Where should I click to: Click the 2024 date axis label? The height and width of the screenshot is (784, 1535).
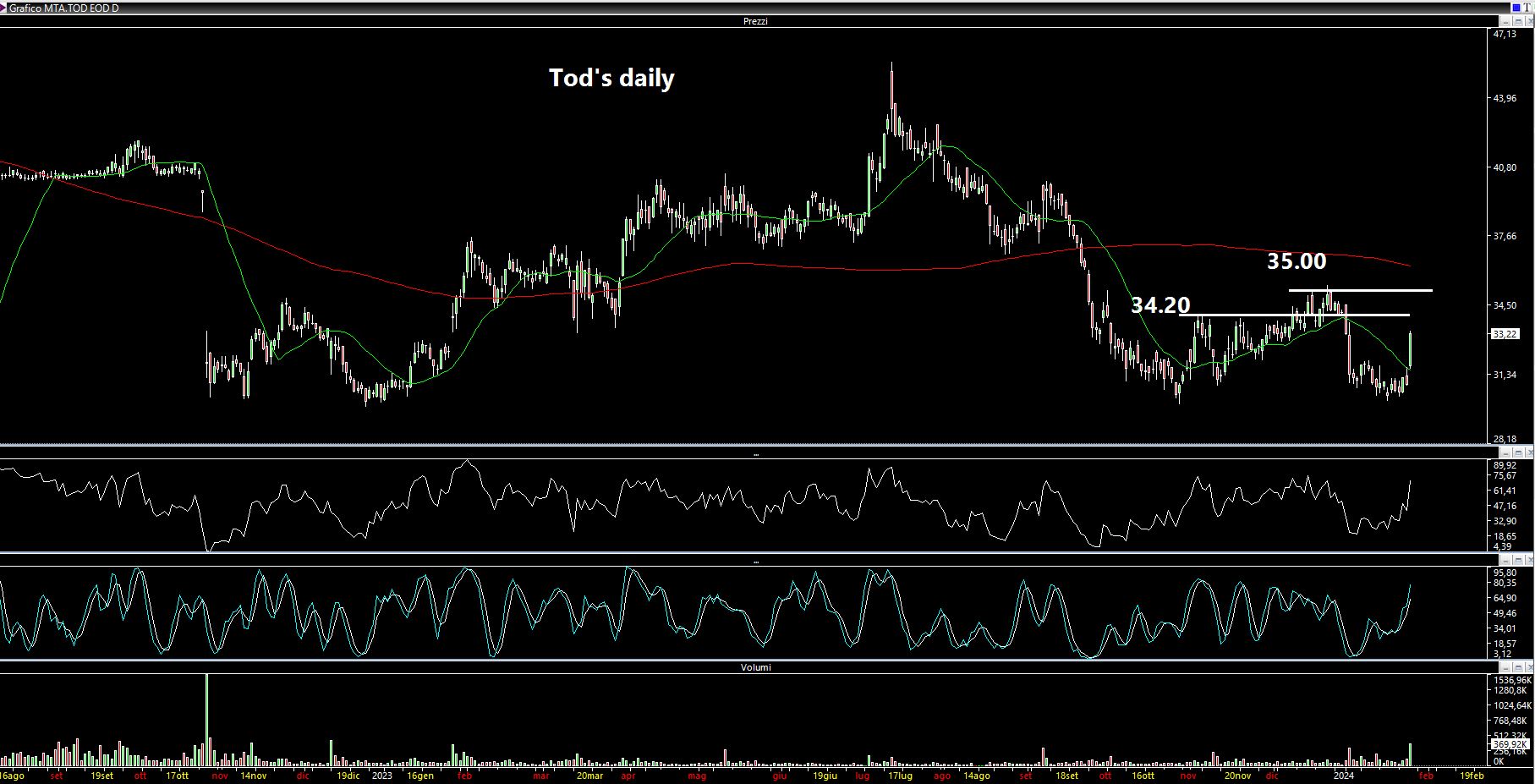1344,776
